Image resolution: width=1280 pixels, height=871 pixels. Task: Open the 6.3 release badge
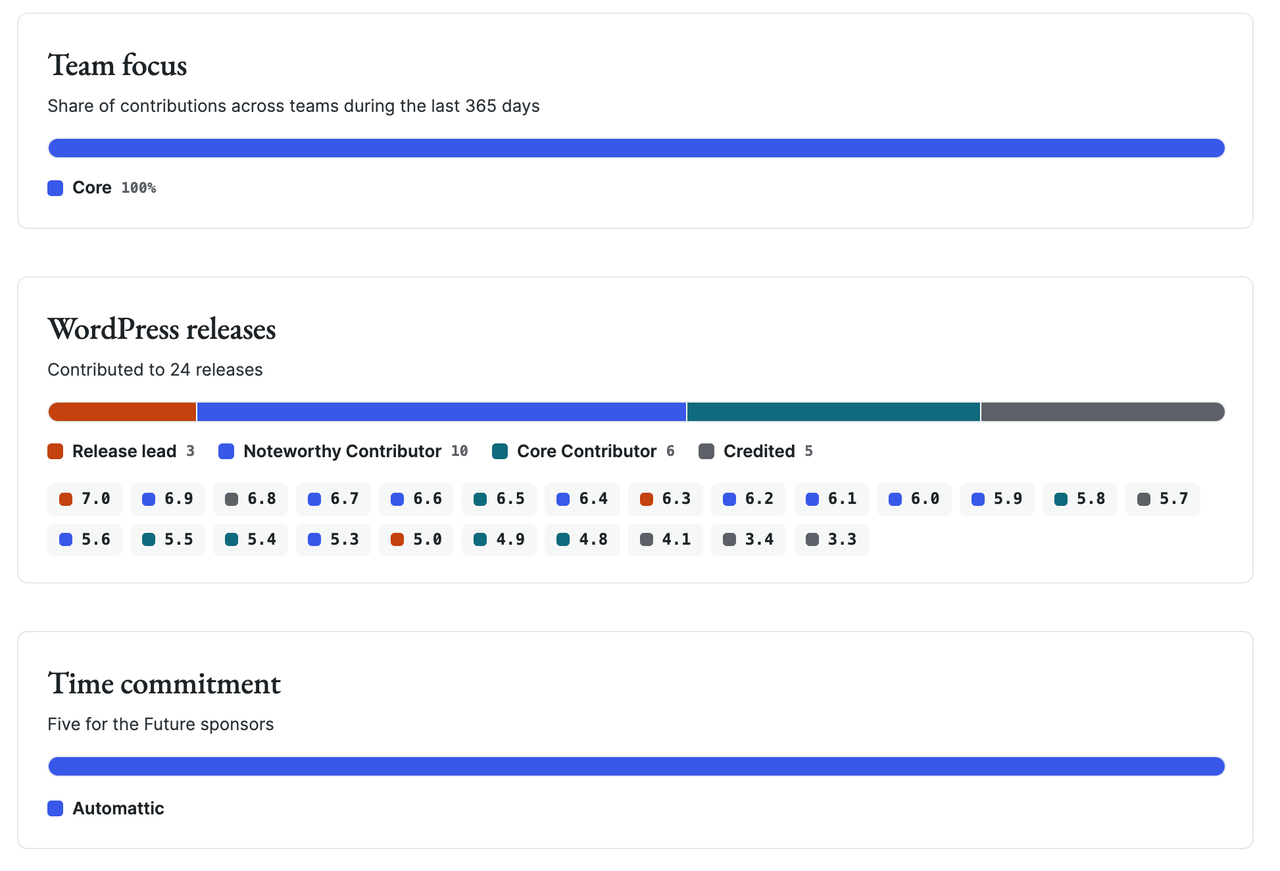tap(665, 499)
